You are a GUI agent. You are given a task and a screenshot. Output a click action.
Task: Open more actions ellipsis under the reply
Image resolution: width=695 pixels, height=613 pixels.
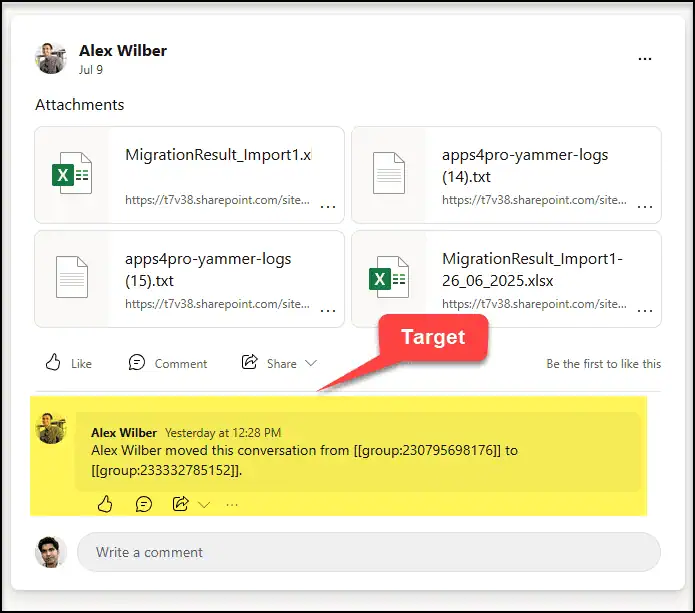(232, 505)
